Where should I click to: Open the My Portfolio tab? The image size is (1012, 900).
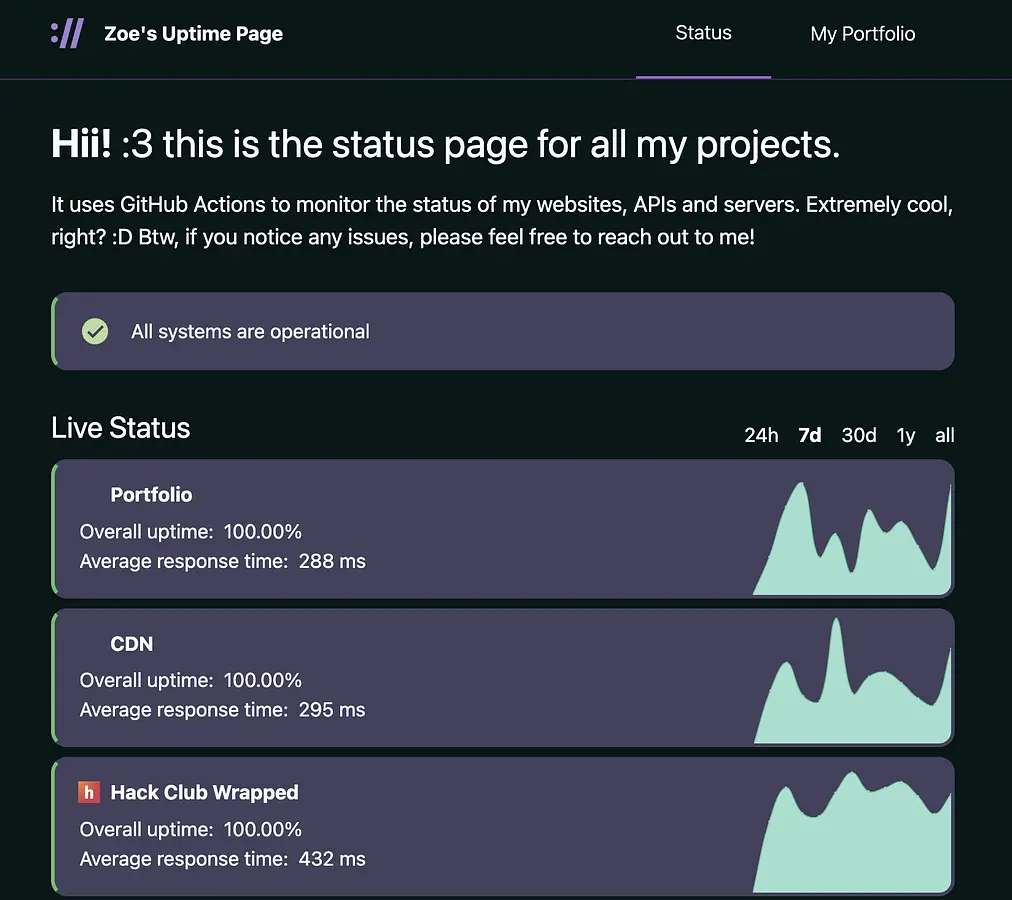pyautogui.click(x=862, y=33)
